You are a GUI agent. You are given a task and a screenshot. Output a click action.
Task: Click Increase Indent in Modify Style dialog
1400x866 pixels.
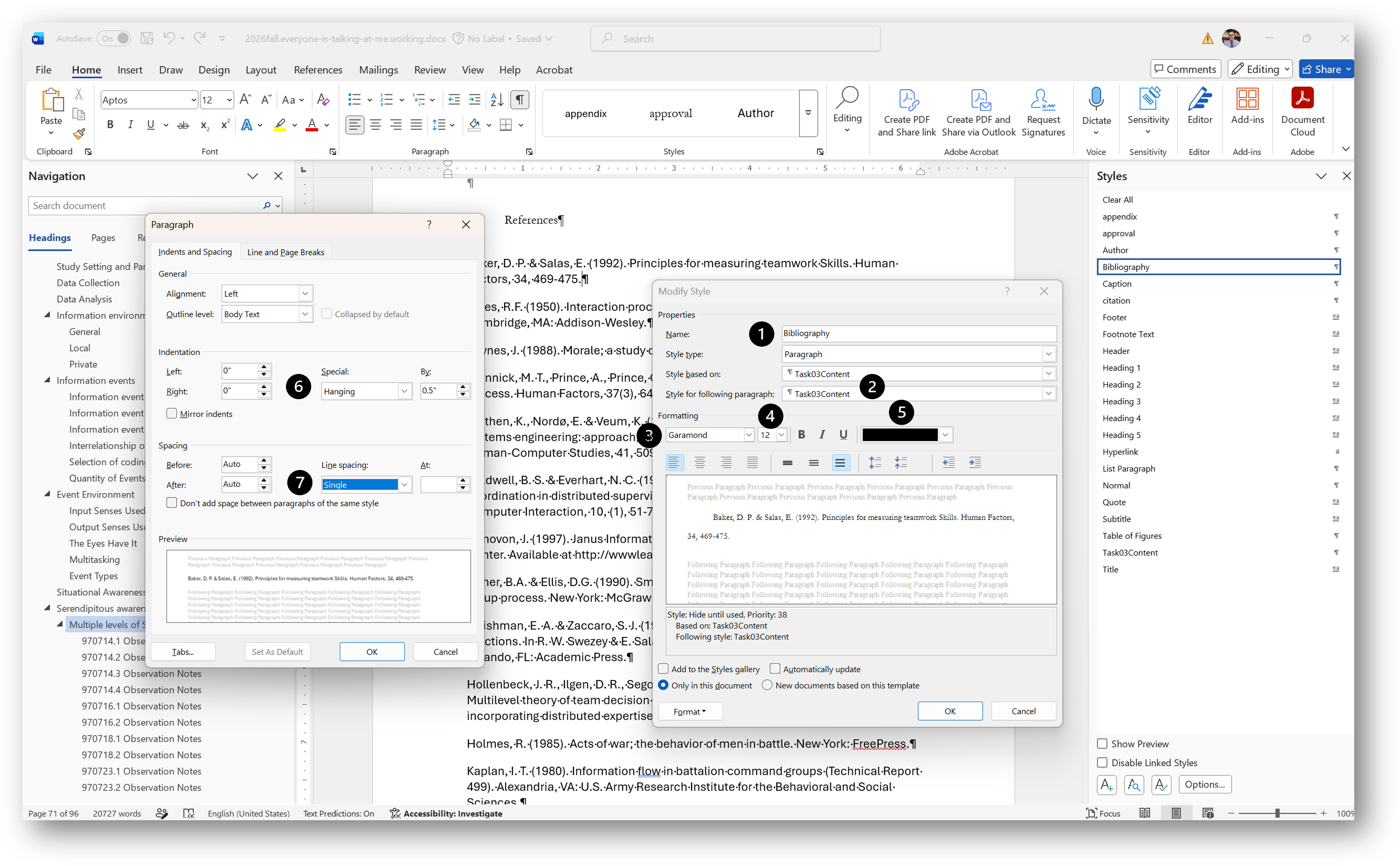pos(975,463)
